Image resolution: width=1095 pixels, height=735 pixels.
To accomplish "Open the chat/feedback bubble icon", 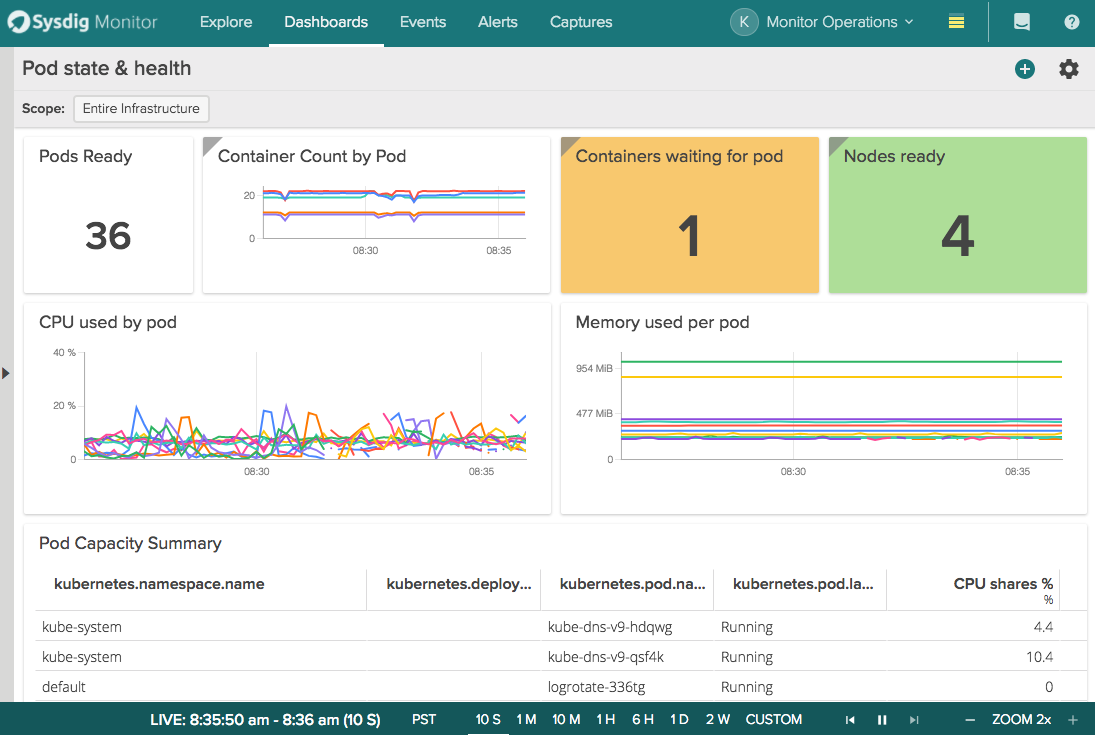I will pos(1022,21).
